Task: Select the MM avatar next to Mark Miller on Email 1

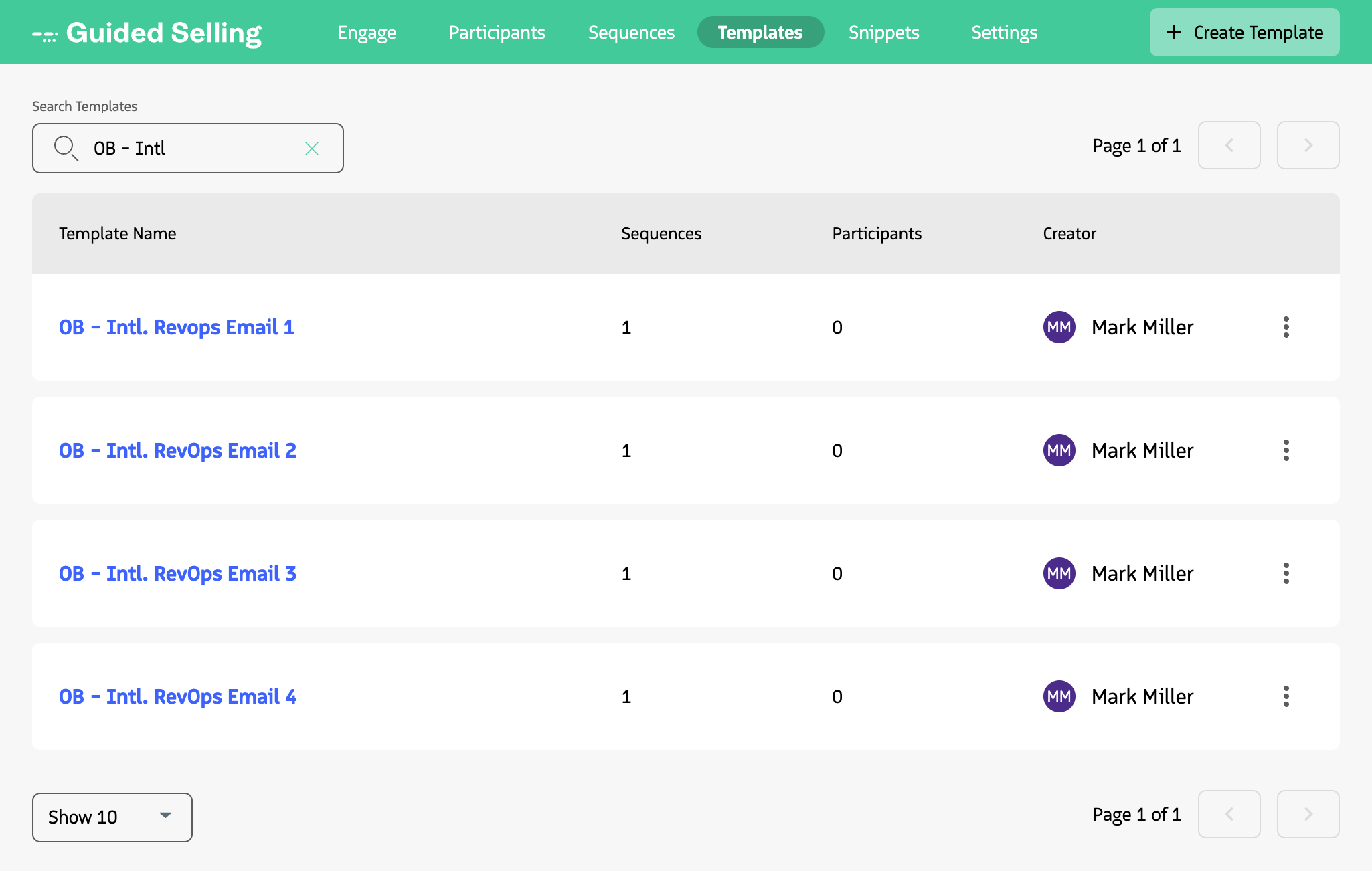Action: click(x=1059, y=327)
